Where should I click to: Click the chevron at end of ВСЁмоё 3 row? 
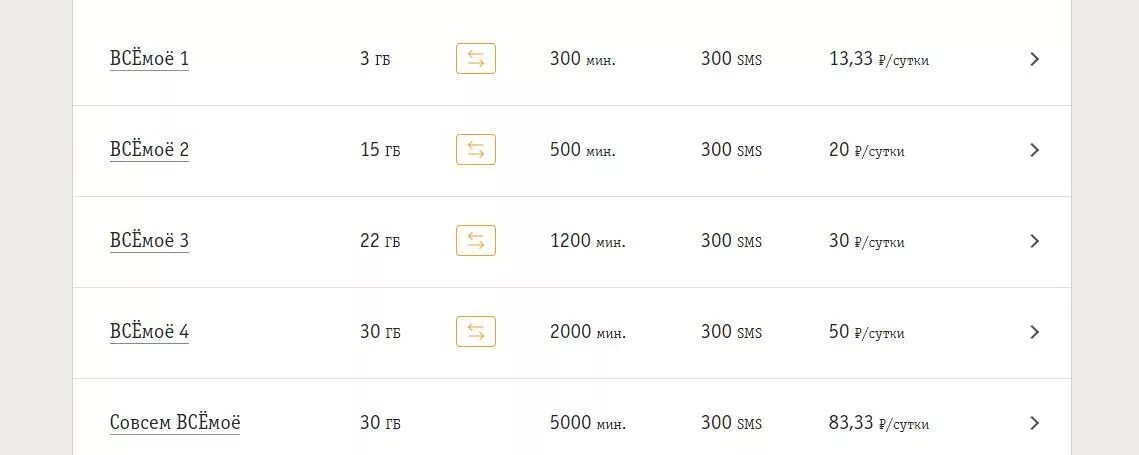(x=1034, y=241)
